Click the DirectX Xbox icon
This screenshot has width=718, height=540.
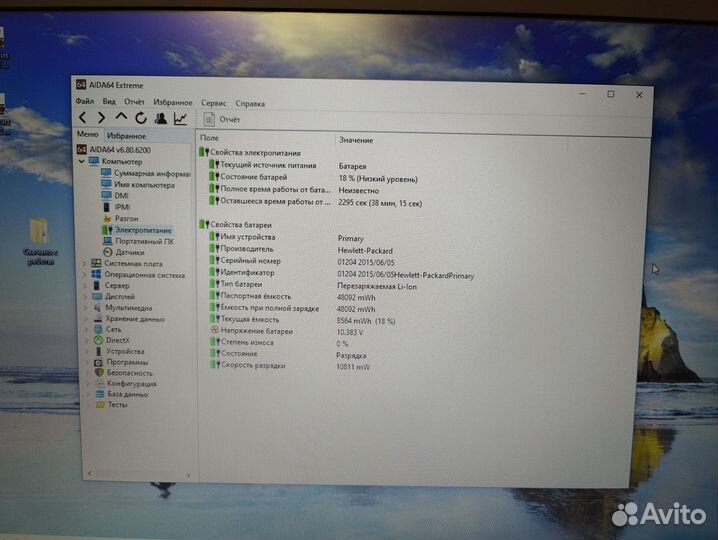point(98,340)
